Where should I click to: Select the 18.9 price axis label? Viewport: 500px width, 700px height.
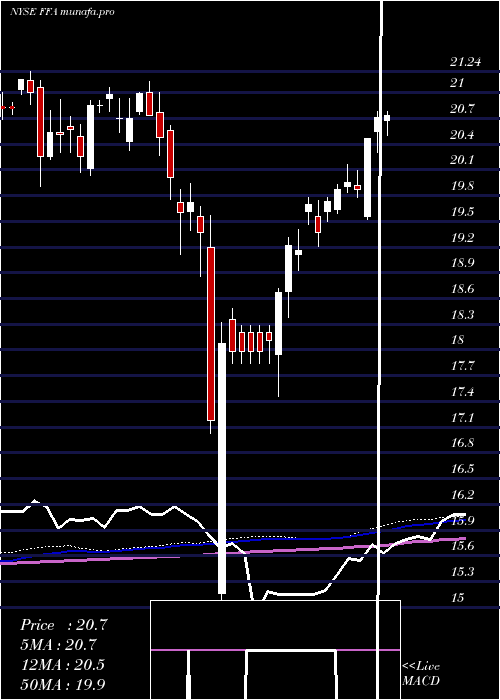point(462,263)
